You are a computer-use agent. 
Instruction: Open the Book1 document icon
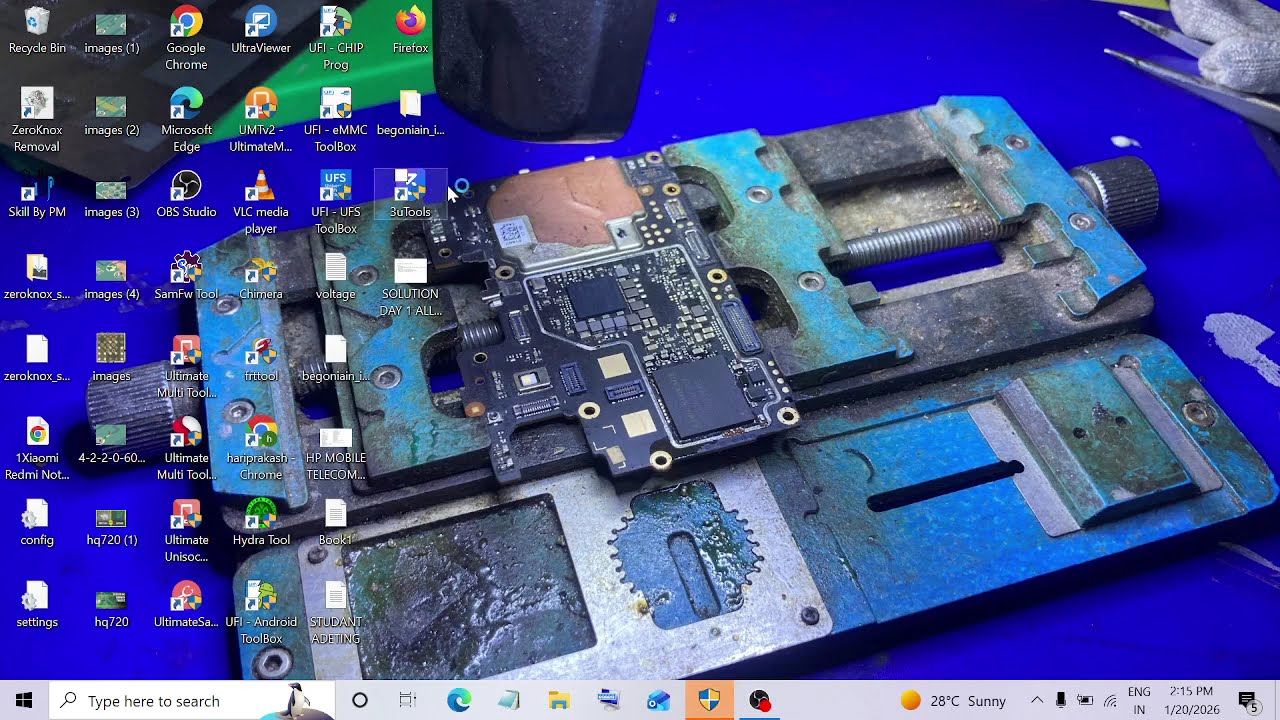tap(336, 522)
